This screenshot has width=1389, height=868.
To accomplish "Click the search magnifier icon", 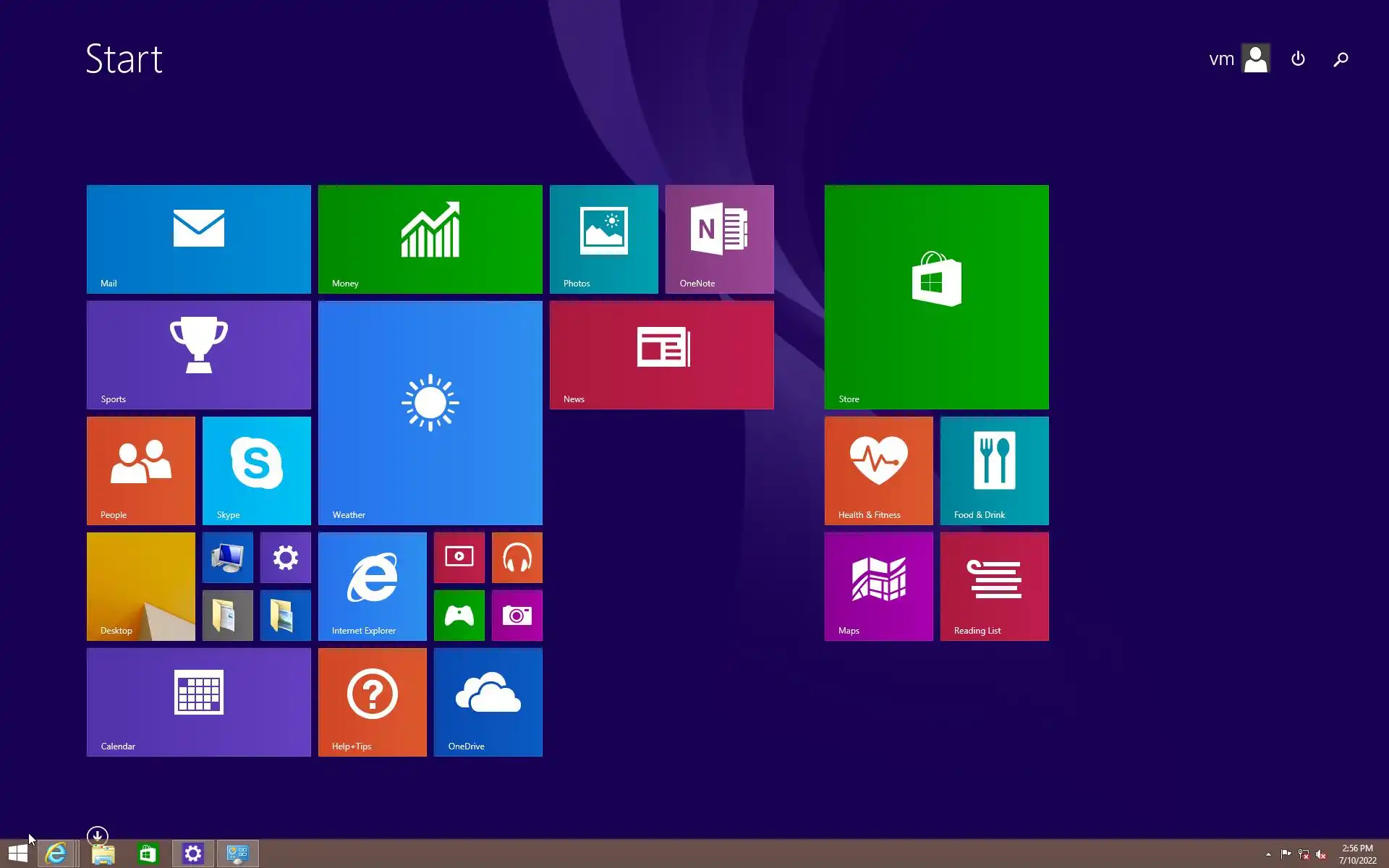I will click(x=1341, y=59).
